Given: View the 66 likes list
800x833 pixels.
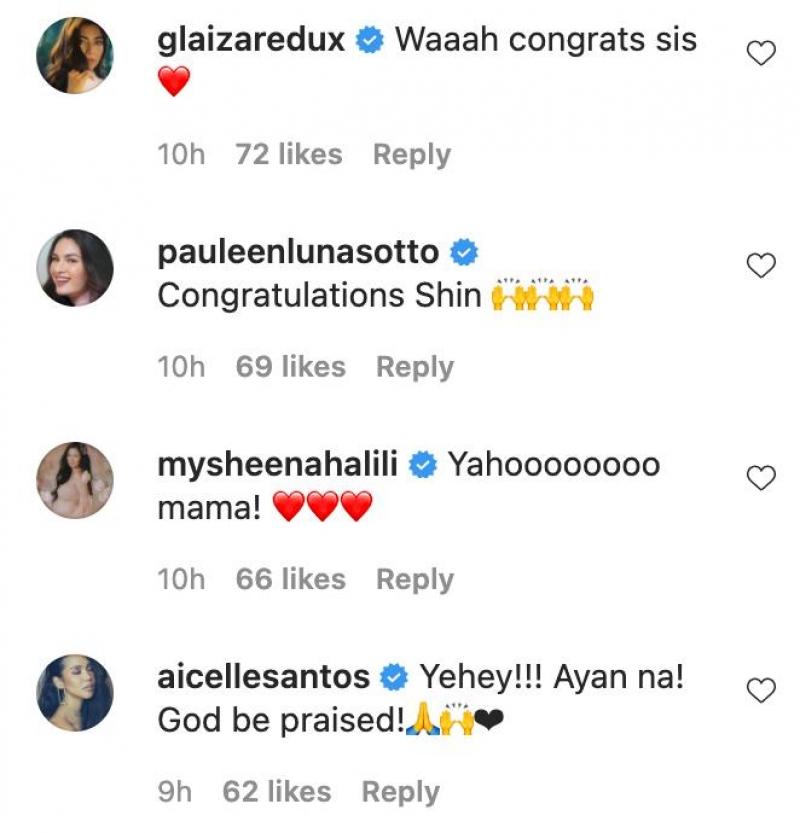Looking at the screenshot, I should click(x=290, y=579).
